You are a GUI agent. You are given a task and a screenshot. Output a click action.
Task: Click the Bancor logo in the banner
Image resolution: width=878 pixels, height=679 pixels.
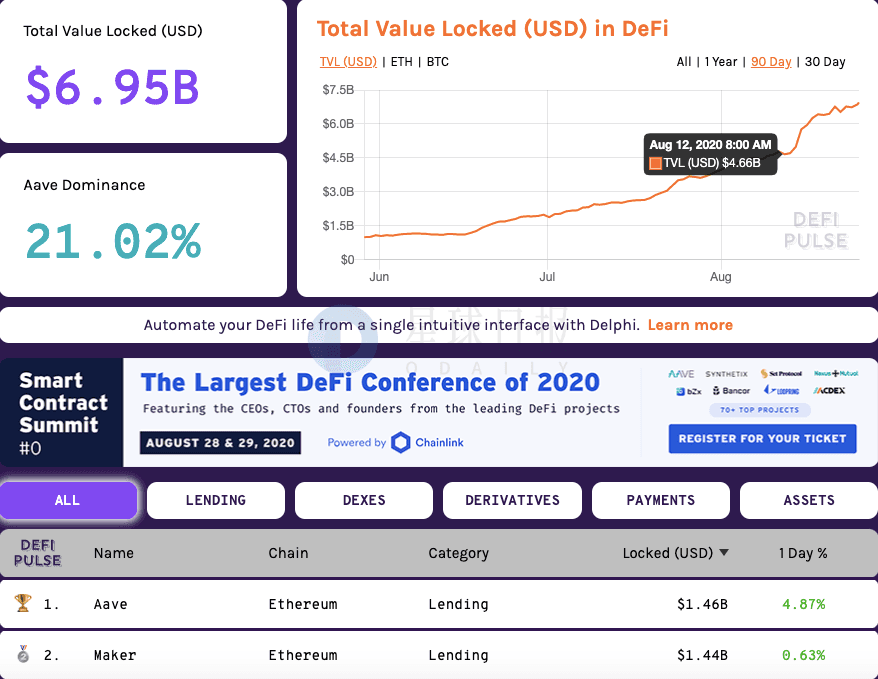tap(731, 391)
